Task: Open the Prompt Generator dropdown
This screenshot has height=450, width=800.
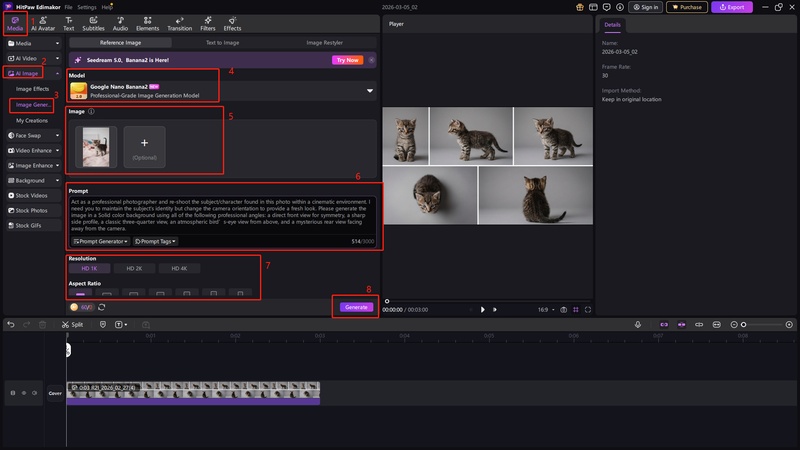Action: 101,241
